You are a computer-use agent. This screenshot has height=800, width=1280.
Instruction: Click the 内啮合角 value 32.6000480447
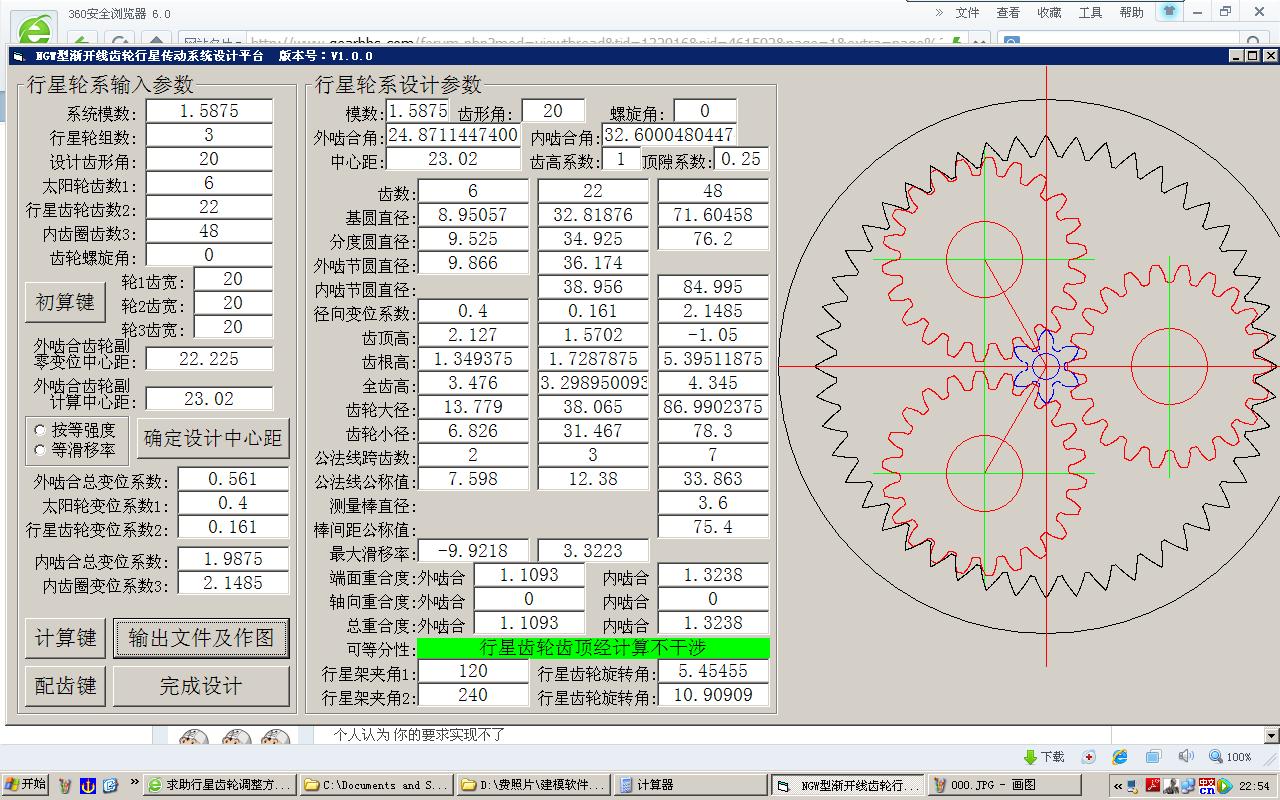(x=669, y=135)
